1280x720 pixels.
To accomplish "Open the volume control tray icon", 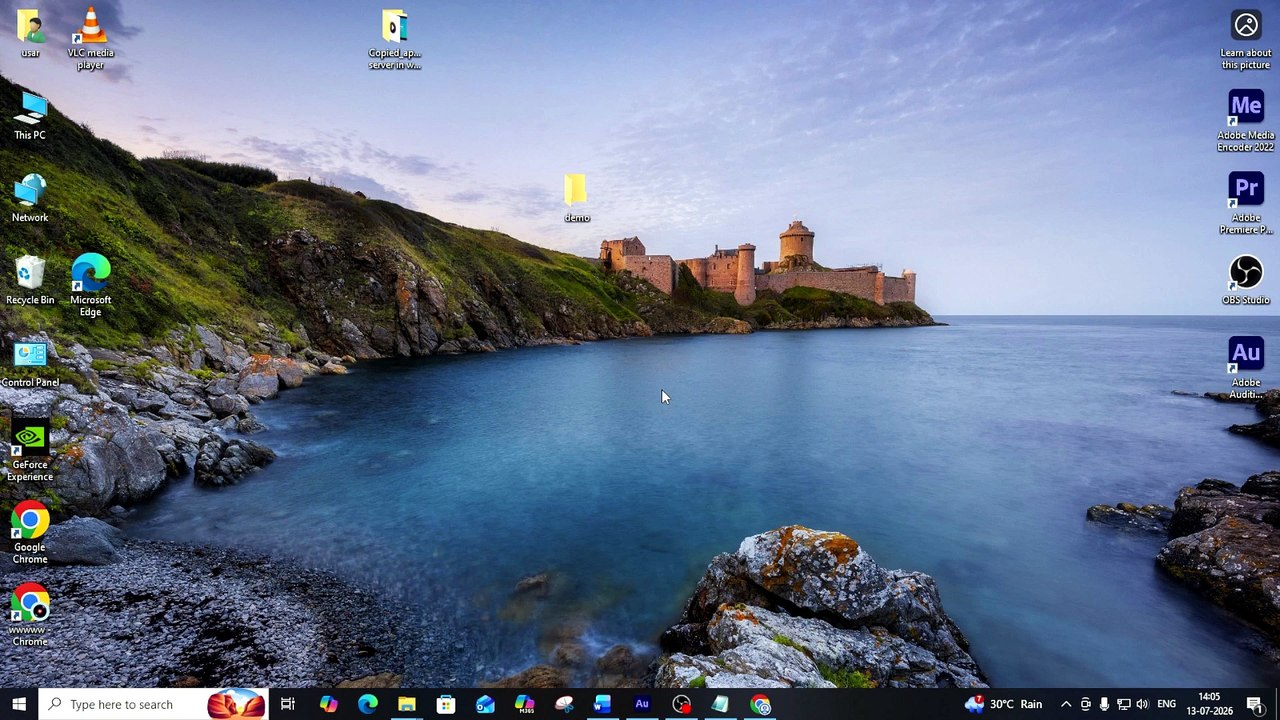I will click(x=1142, y=704).
